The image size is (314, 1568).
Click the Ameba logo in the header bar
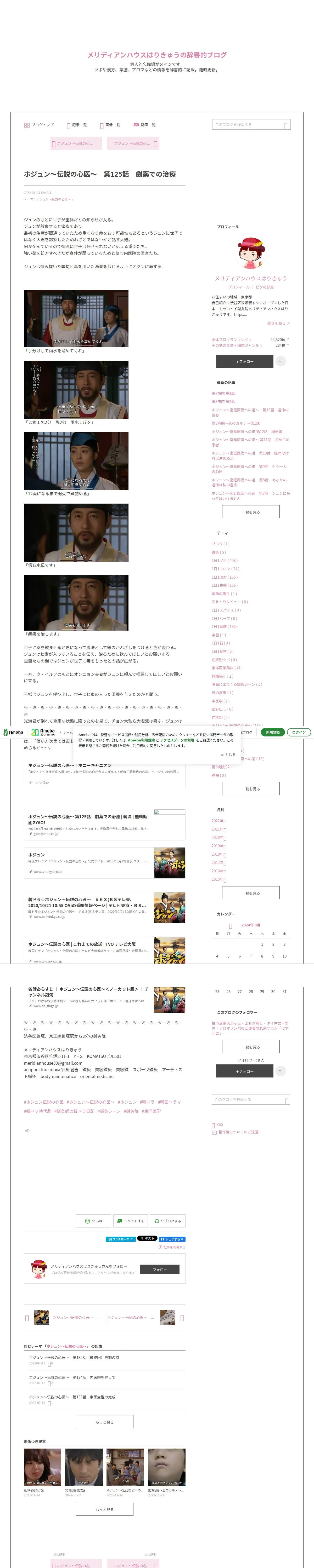click(13, 732)
